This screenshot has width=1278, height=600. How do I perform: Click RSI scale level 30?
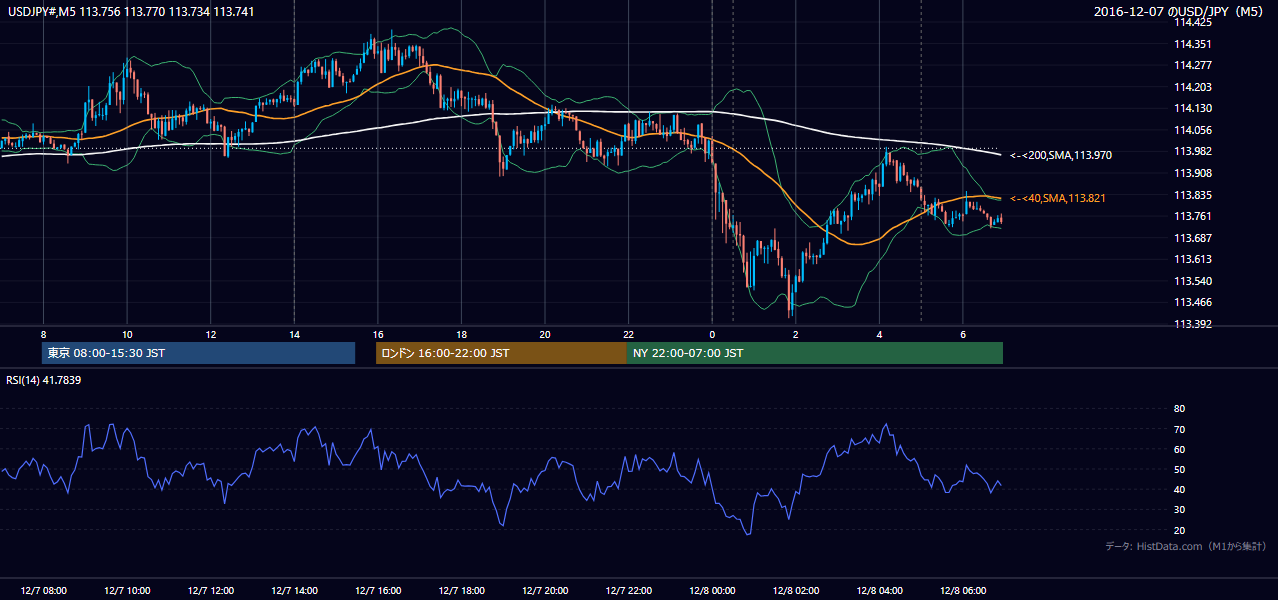coord(1179,510)
